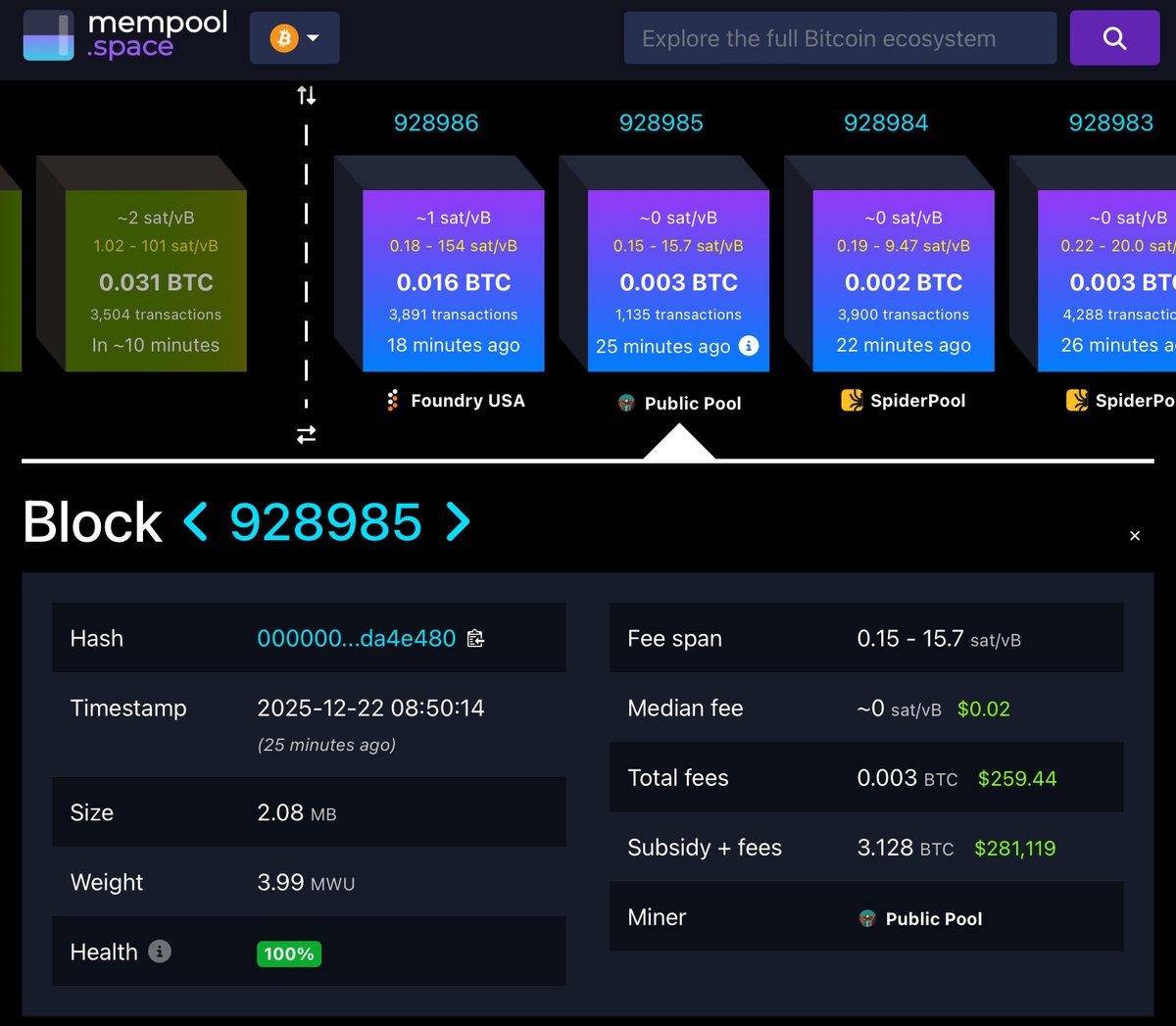Open block height 928985 link above cube

click(661, 122)
